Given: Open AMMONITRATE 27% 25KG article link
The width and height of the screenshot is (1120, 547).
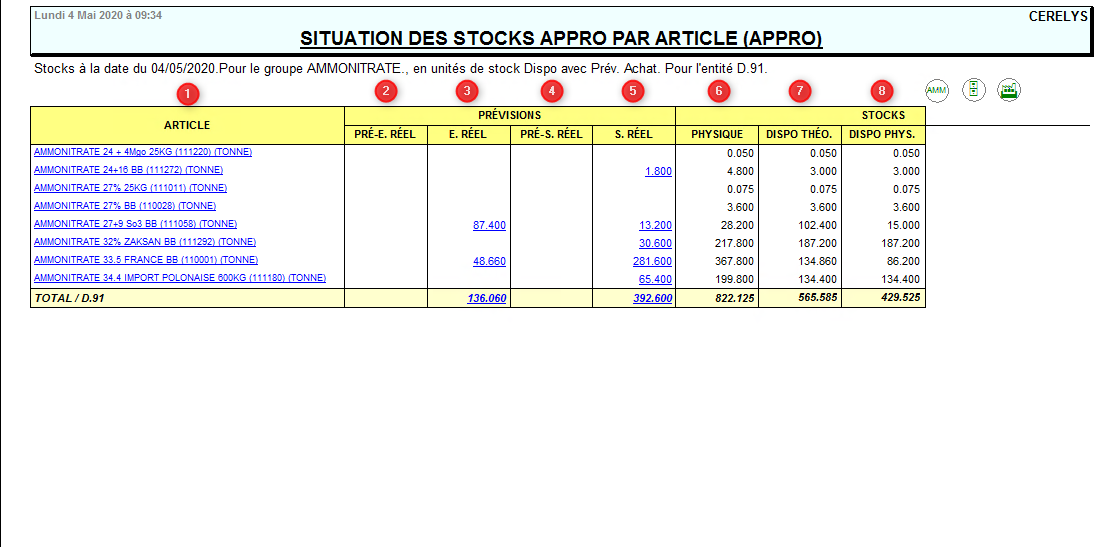Looking at the screenshot, I should pyautogui.click(x=130, y=188).
